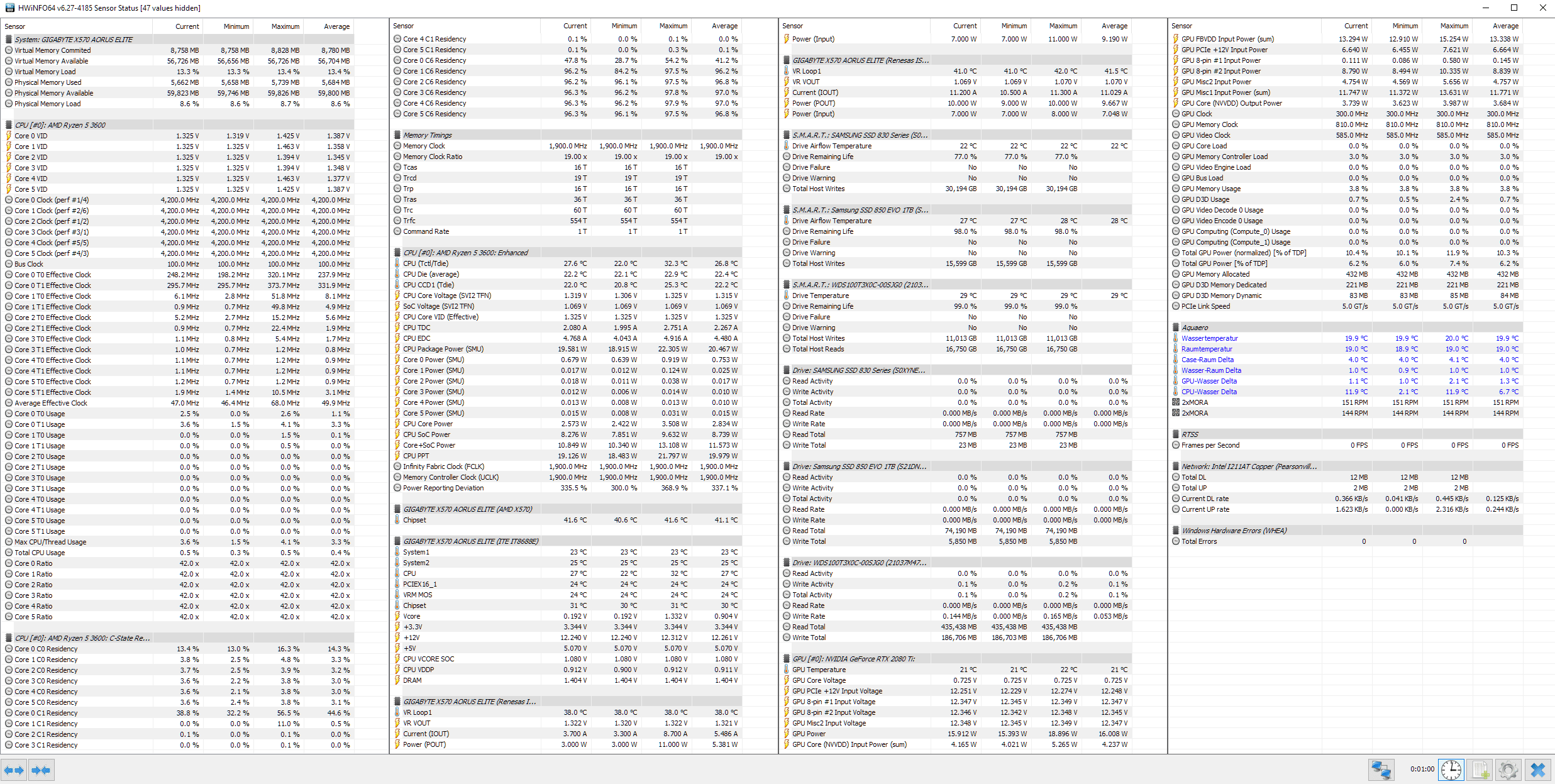This screenshot has height=784, width=1555.
Task: Click the bolt icon beside GPU Power
Action: point(787,734)
